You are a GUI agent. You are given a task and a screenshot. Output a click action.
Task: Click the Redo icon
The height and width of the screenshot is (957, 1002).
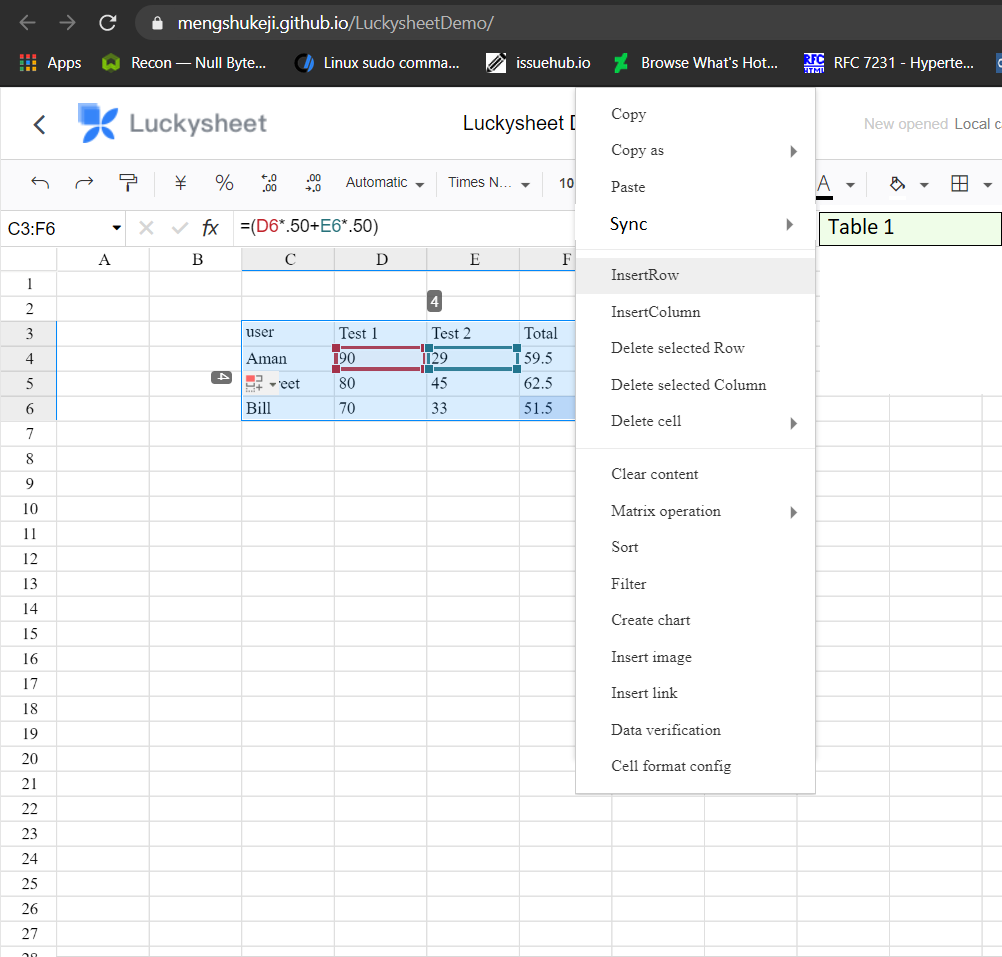pos(84,183)
